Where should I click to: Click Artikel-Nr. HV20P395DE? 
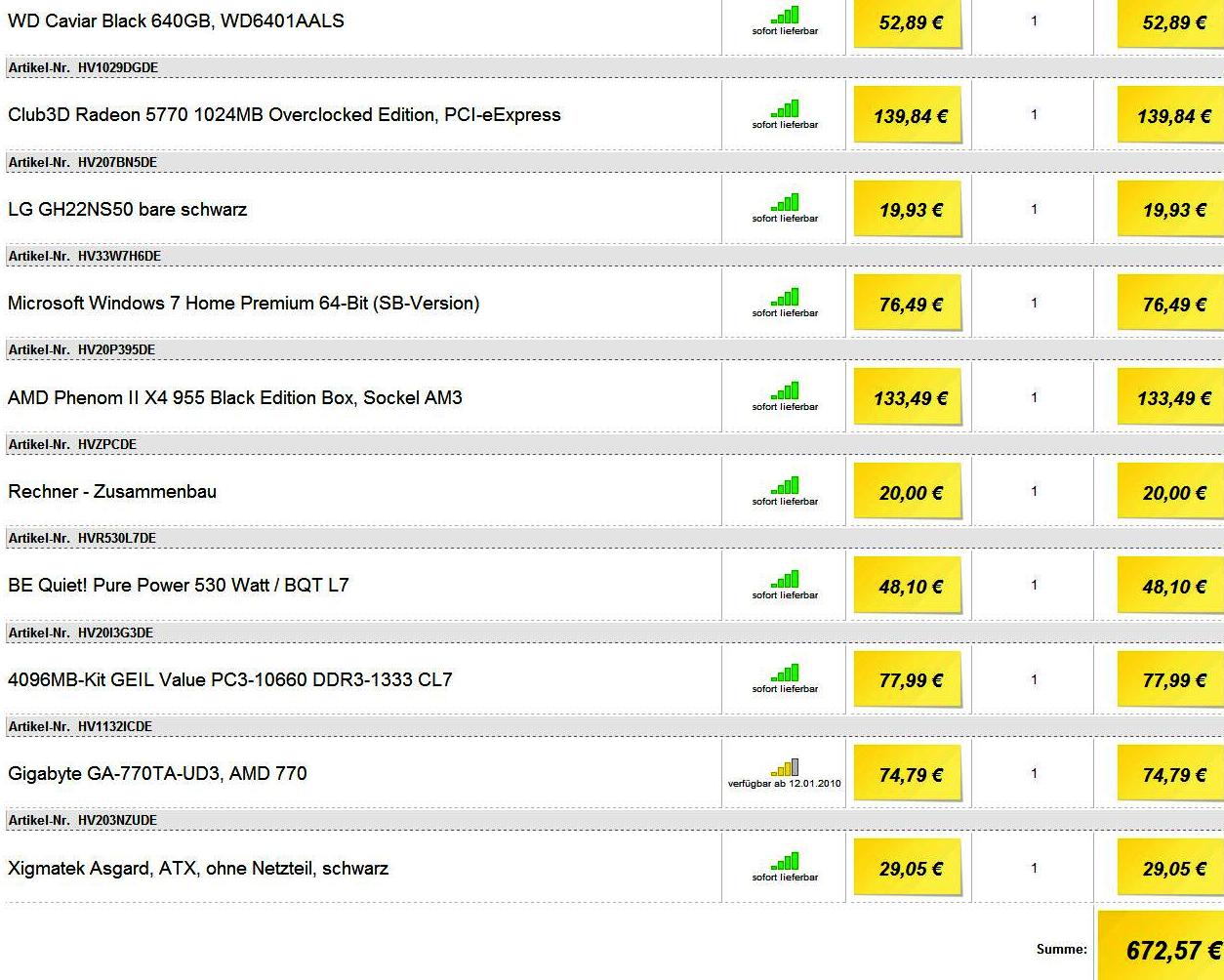point(81,349)
